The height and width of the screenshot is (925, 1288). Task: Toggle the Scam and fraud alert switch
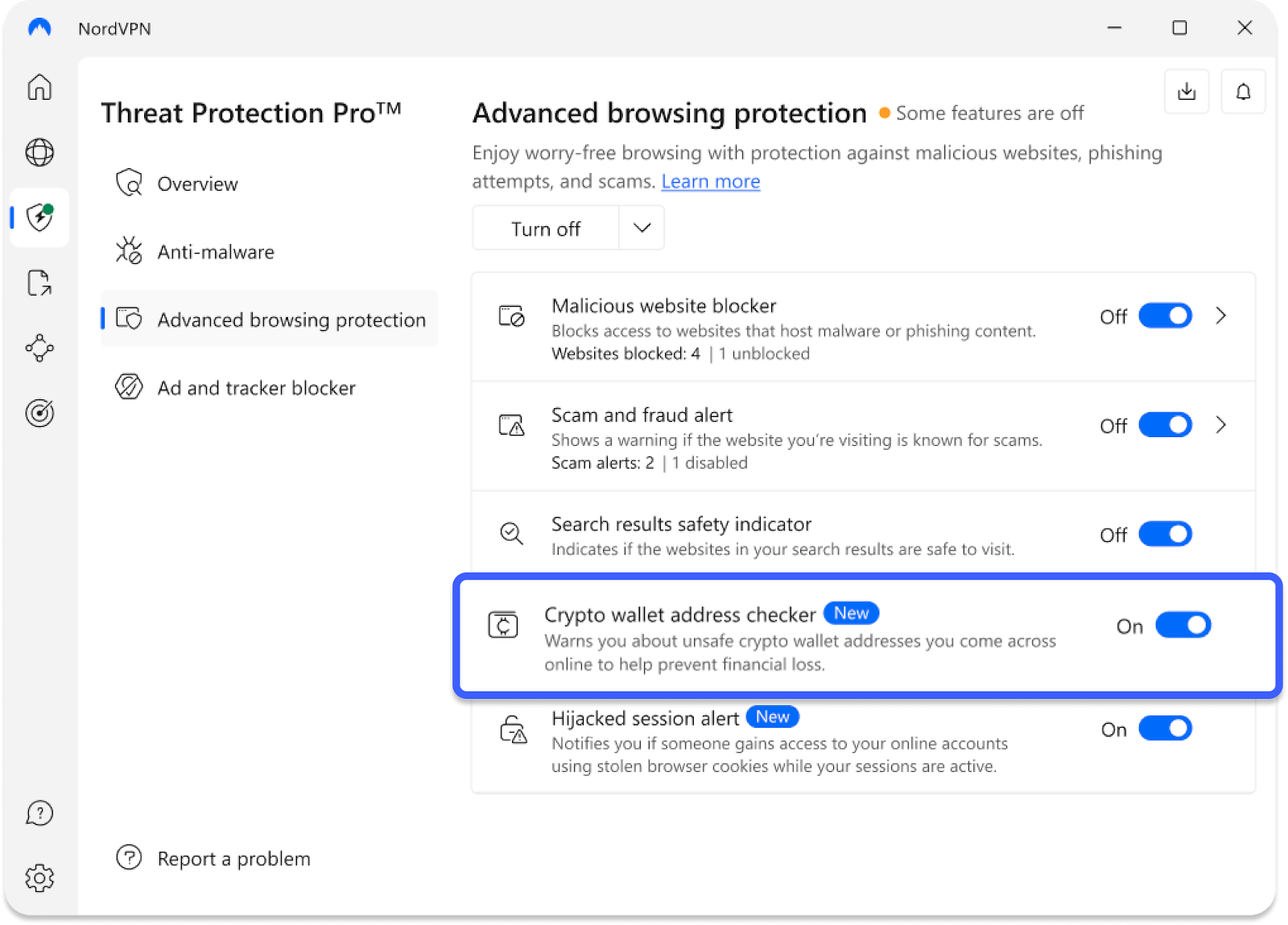click(1165, 425)
